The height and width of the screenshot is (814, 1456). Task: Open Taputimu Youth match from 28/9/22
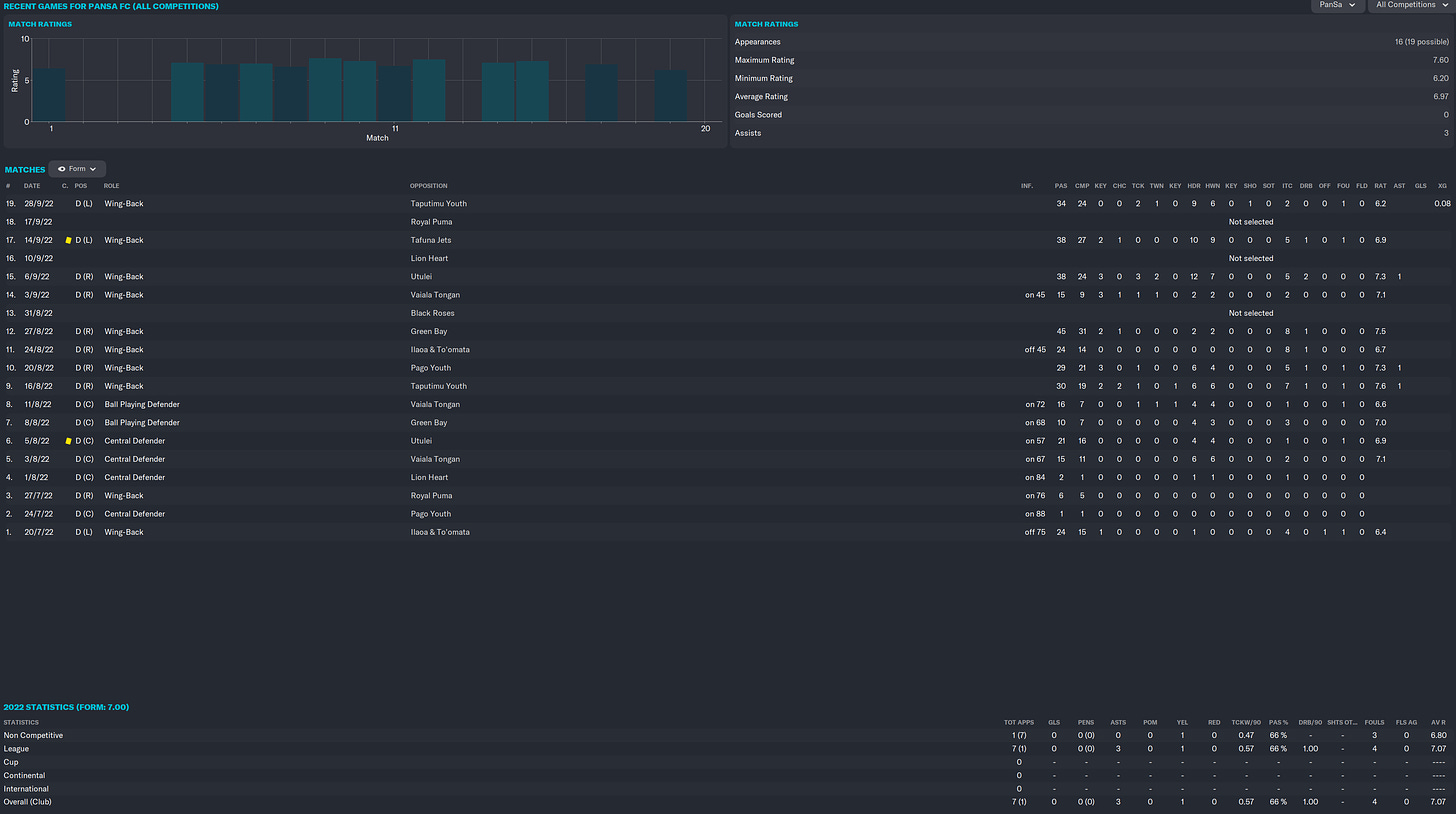(439, 204)
